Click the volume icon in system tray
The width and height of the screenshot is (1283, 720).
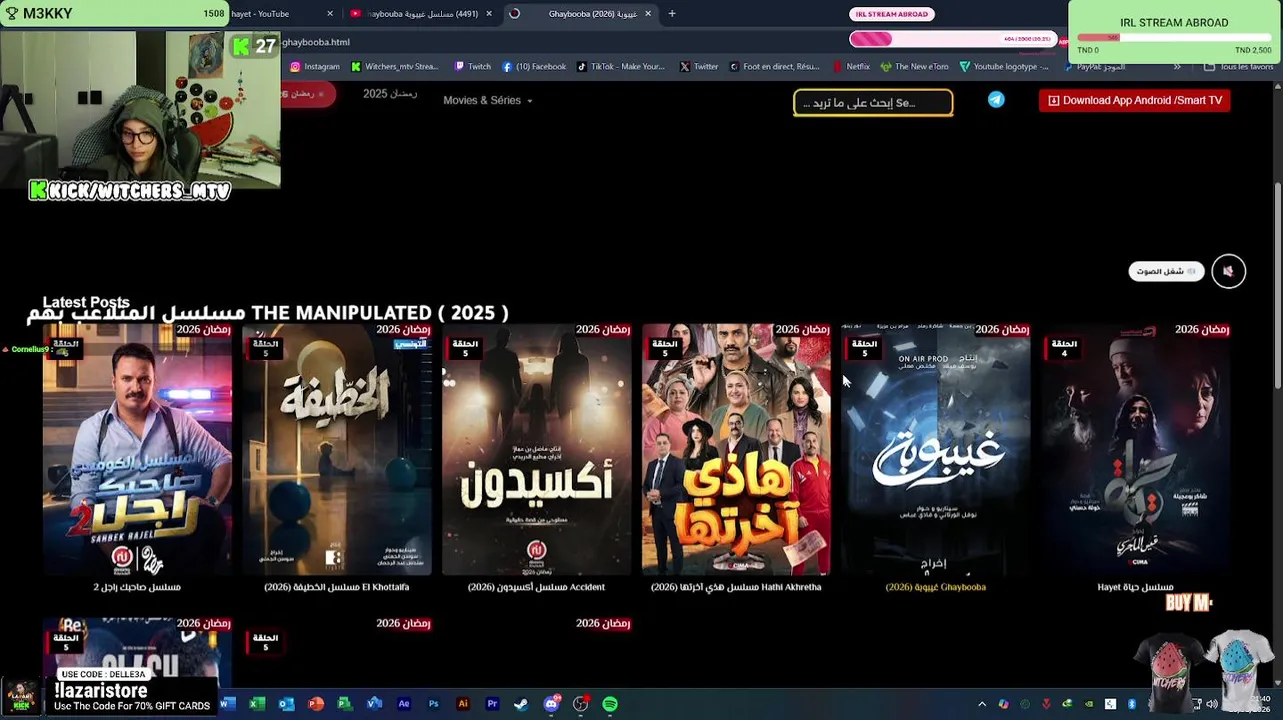click(x=1212, y=704)
